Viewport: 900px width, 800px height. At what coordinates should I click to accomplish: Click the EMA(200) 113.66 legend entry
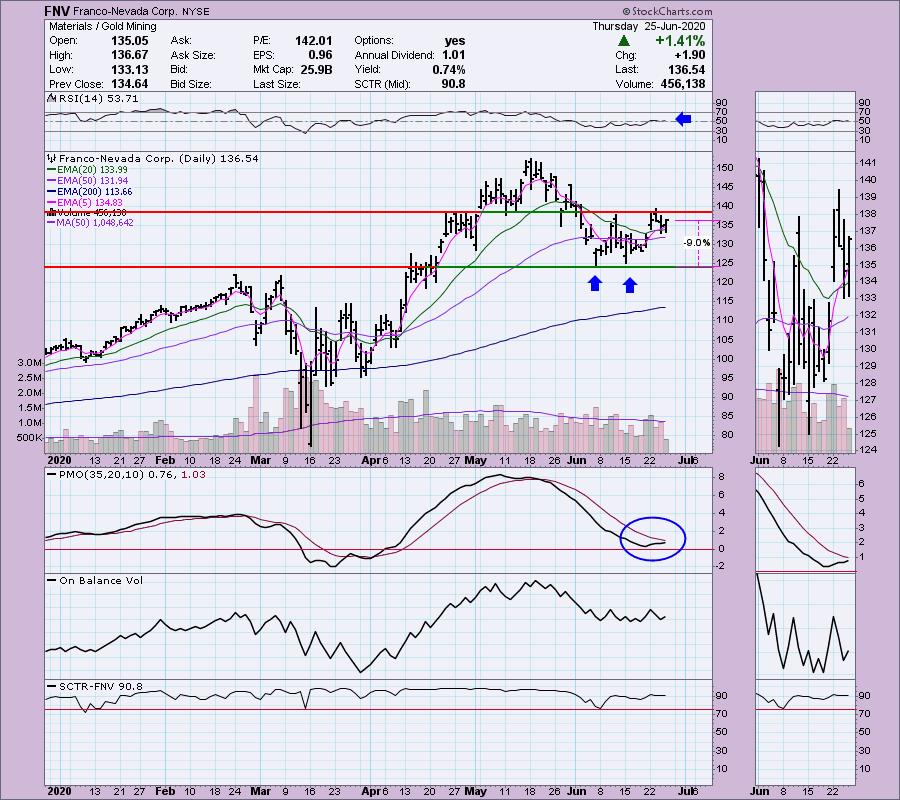[x=95, y=192]
